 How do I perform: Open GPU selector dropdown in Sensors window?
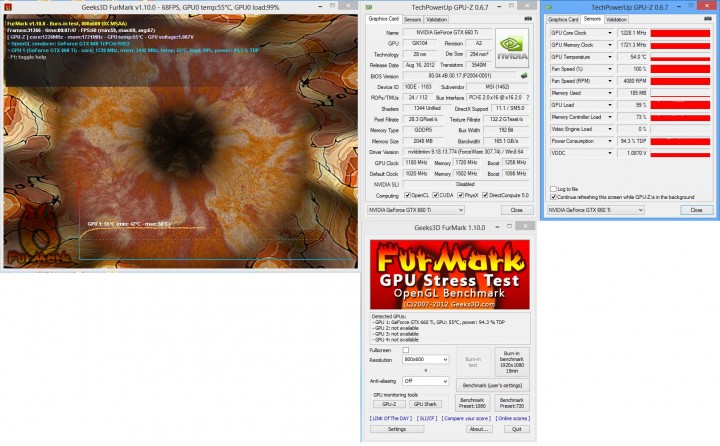click(596, 210)
